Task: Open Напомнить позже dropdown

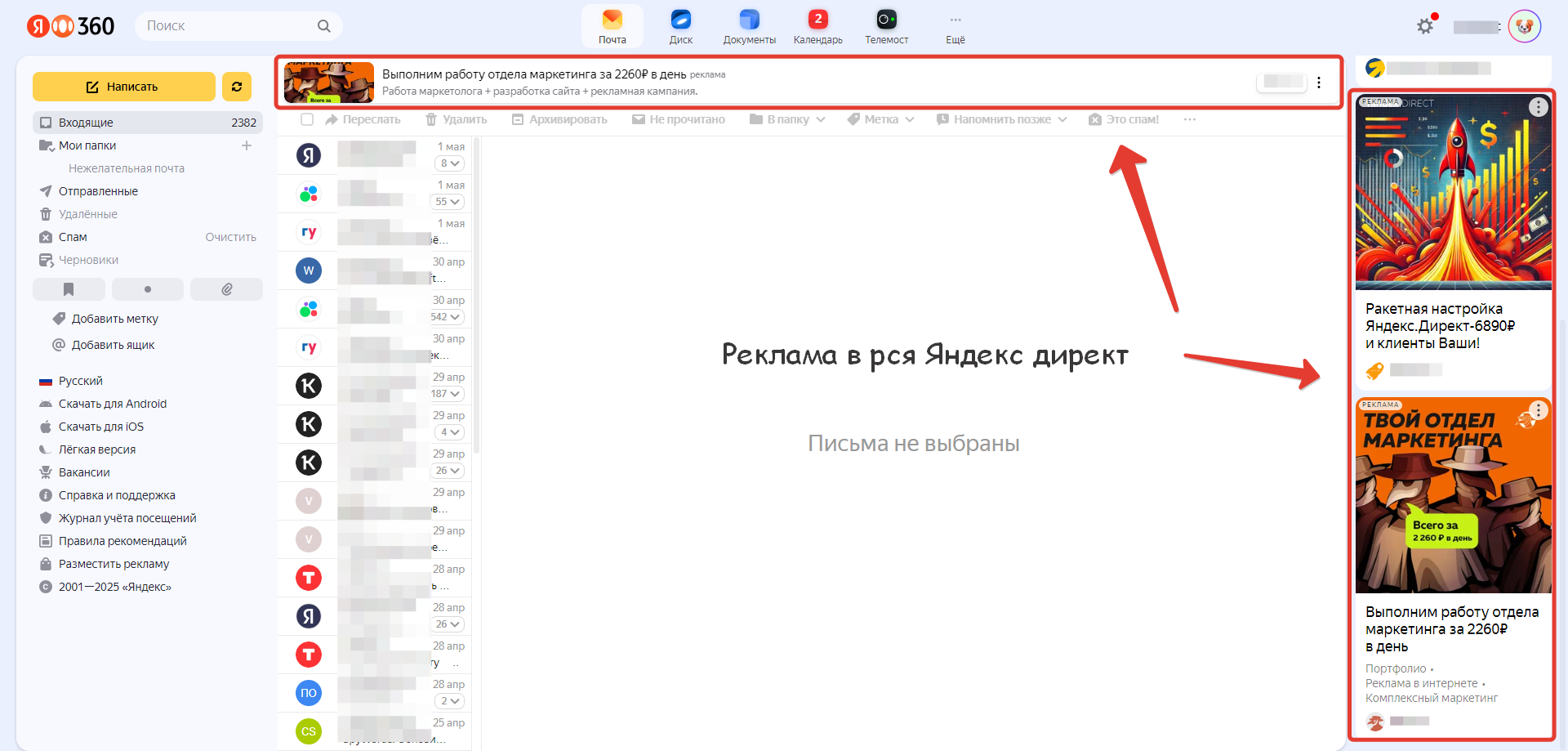Action: point(1002,119)
